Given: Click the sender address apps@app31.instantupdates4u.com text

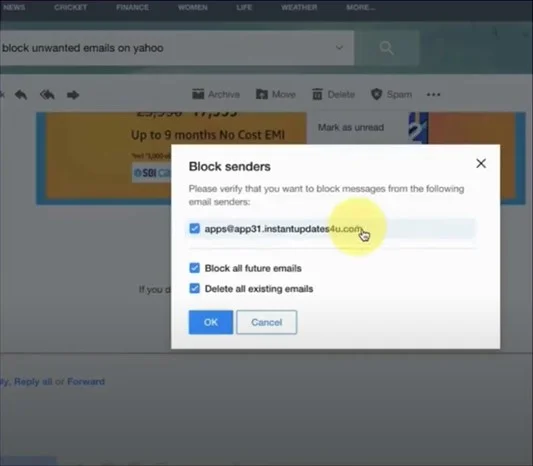Looking at the screenshot, I should [x=283, y=229].
